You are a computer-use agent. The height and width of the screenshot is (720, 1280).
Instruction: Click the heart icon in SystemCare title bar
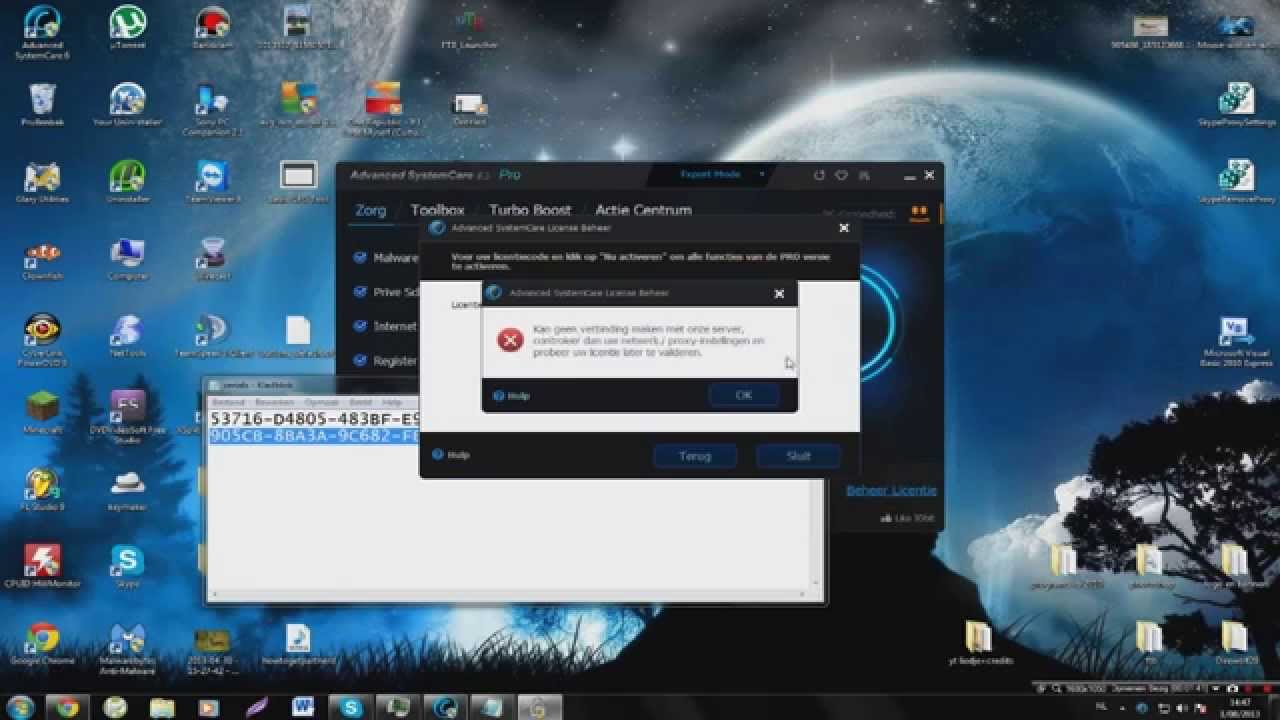point(841,175)
